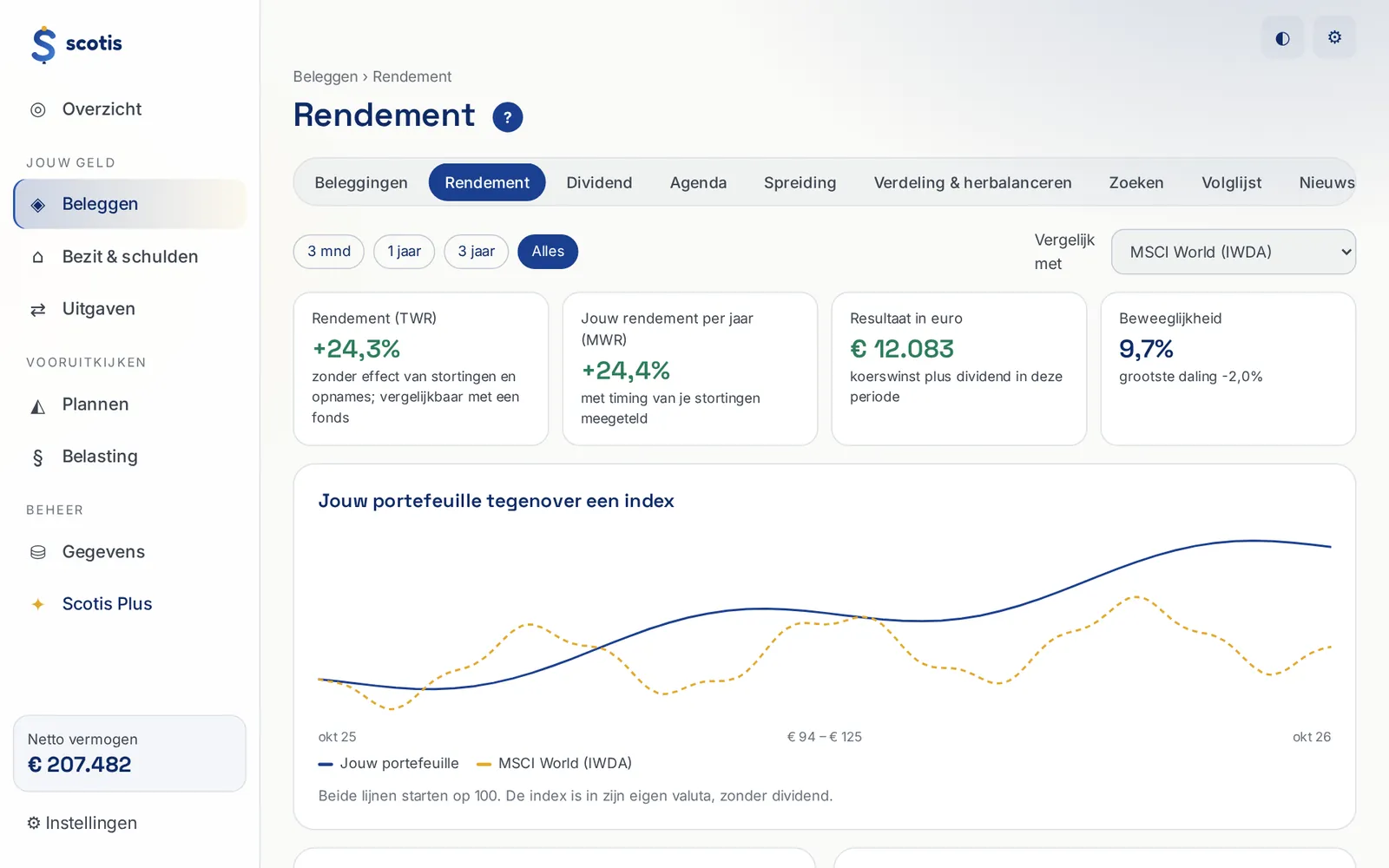Image resolution: width=1389 pixels, height=868 pixels.
Task: Follow the Beleggen breadcrumb link
Action: click(326, 76)
